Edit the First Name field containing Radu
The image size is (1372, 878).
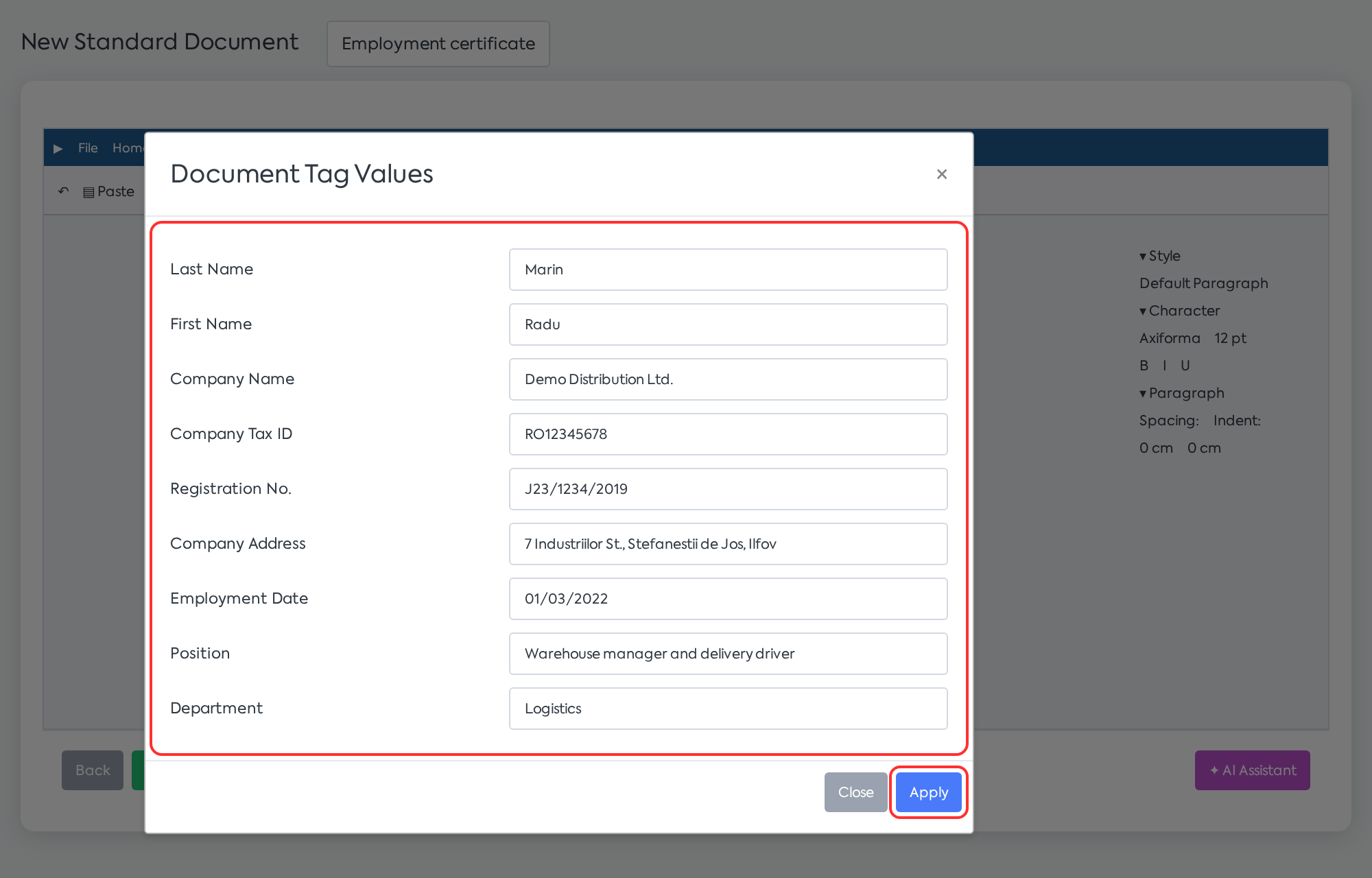click(x=728, y=324)
